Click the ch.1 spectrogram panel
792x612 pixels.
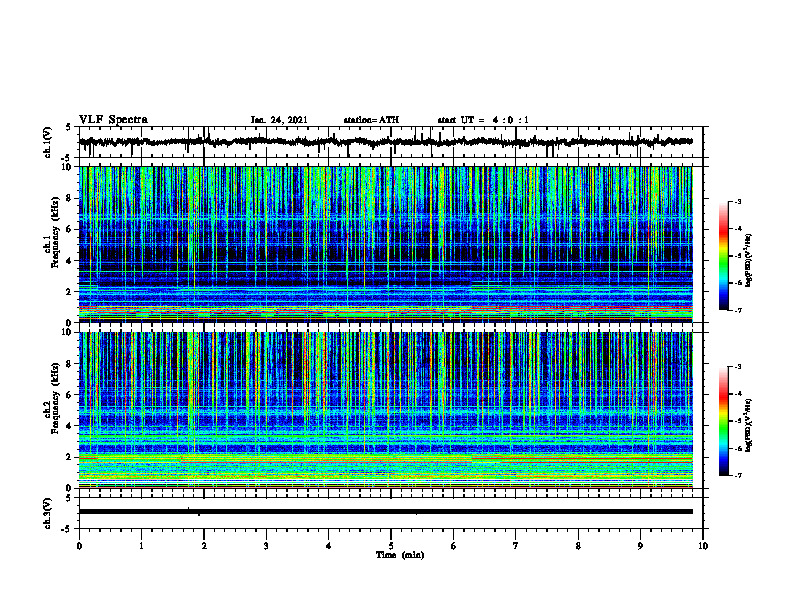pos(386,244)
